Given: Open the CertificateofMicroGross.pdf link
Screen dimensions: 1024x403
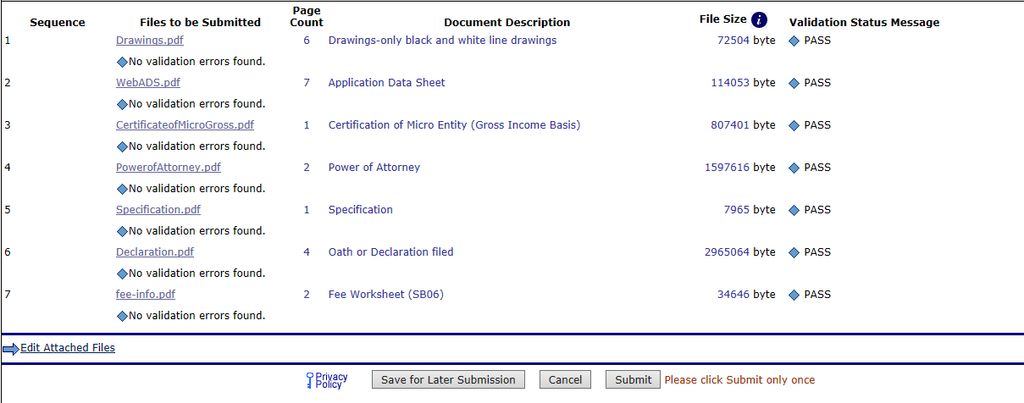Looking at the screenshot, I should 185,125.
